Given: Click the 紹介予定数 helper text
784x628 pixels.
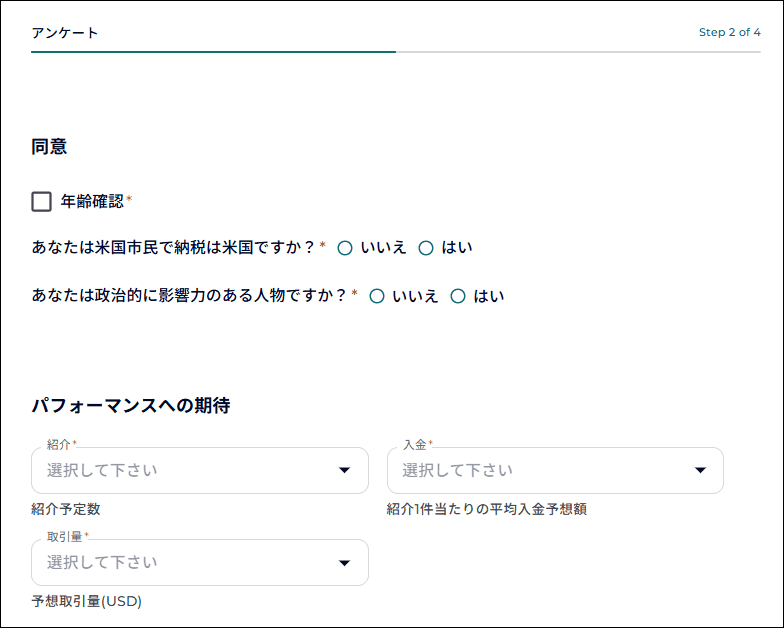Looking at the screenshot, I should pos(66,509).
